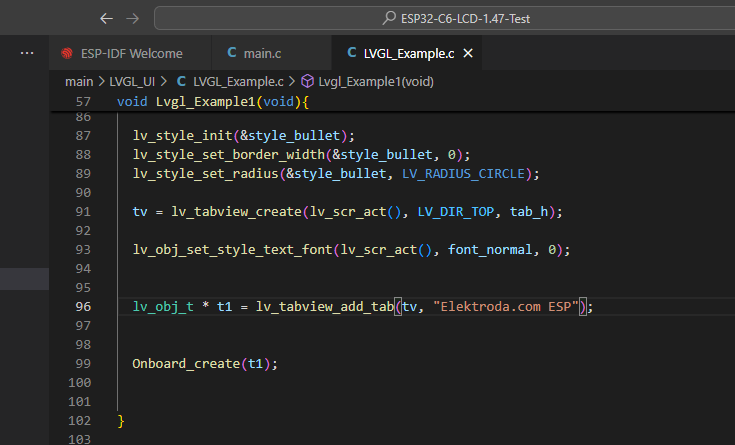
Task: Click on lv_style_init(&style_bullet) code
Action: (x=244, y=136)
